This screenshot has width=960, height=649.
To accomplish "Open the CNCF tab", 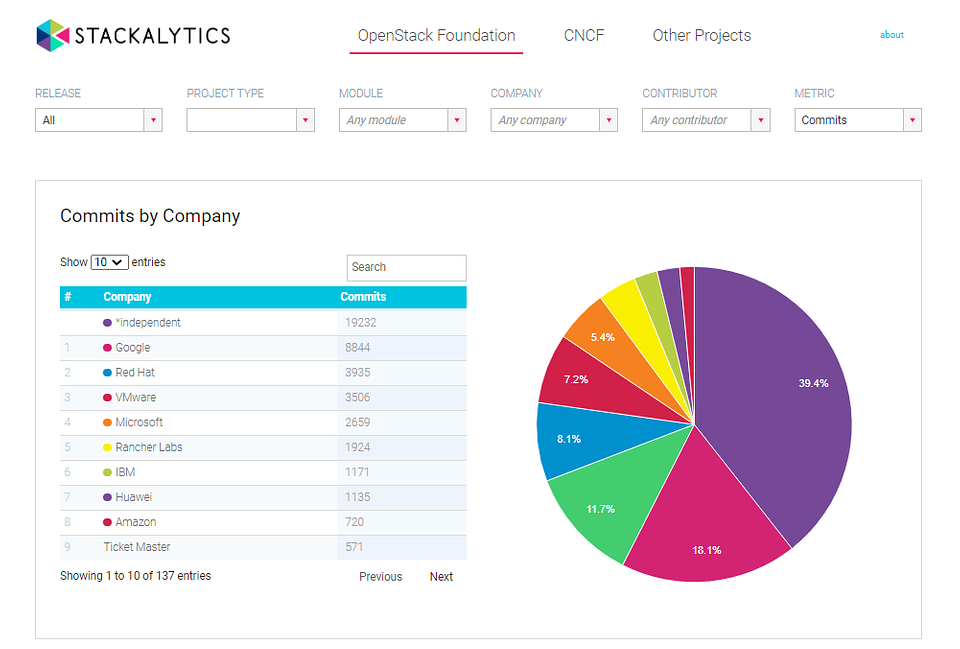I will 583,36.
